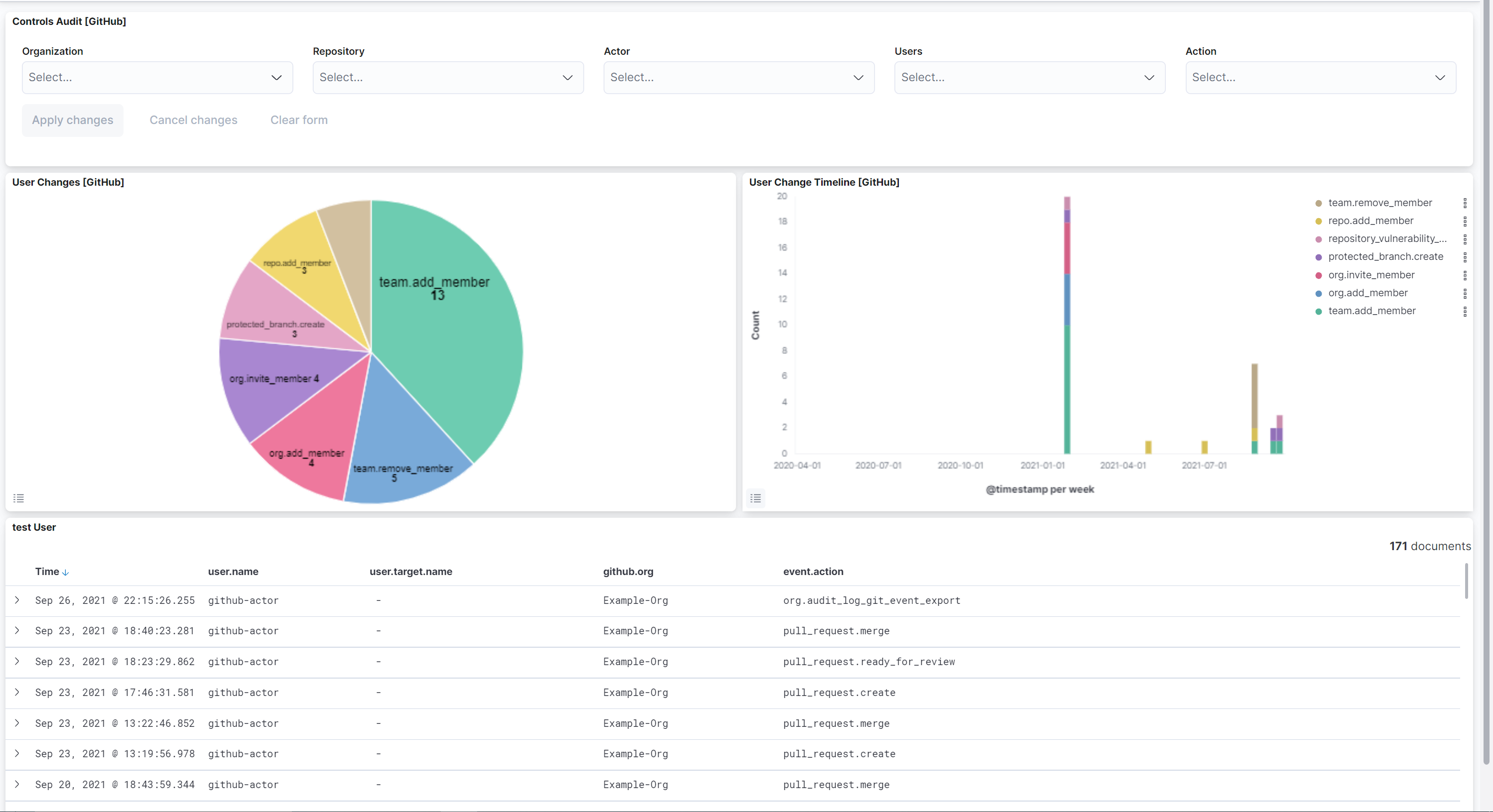This screenshot has width=1493, height=812.
Task: Click team.remove_member legend label
Action: click(x=1380, y=203)
